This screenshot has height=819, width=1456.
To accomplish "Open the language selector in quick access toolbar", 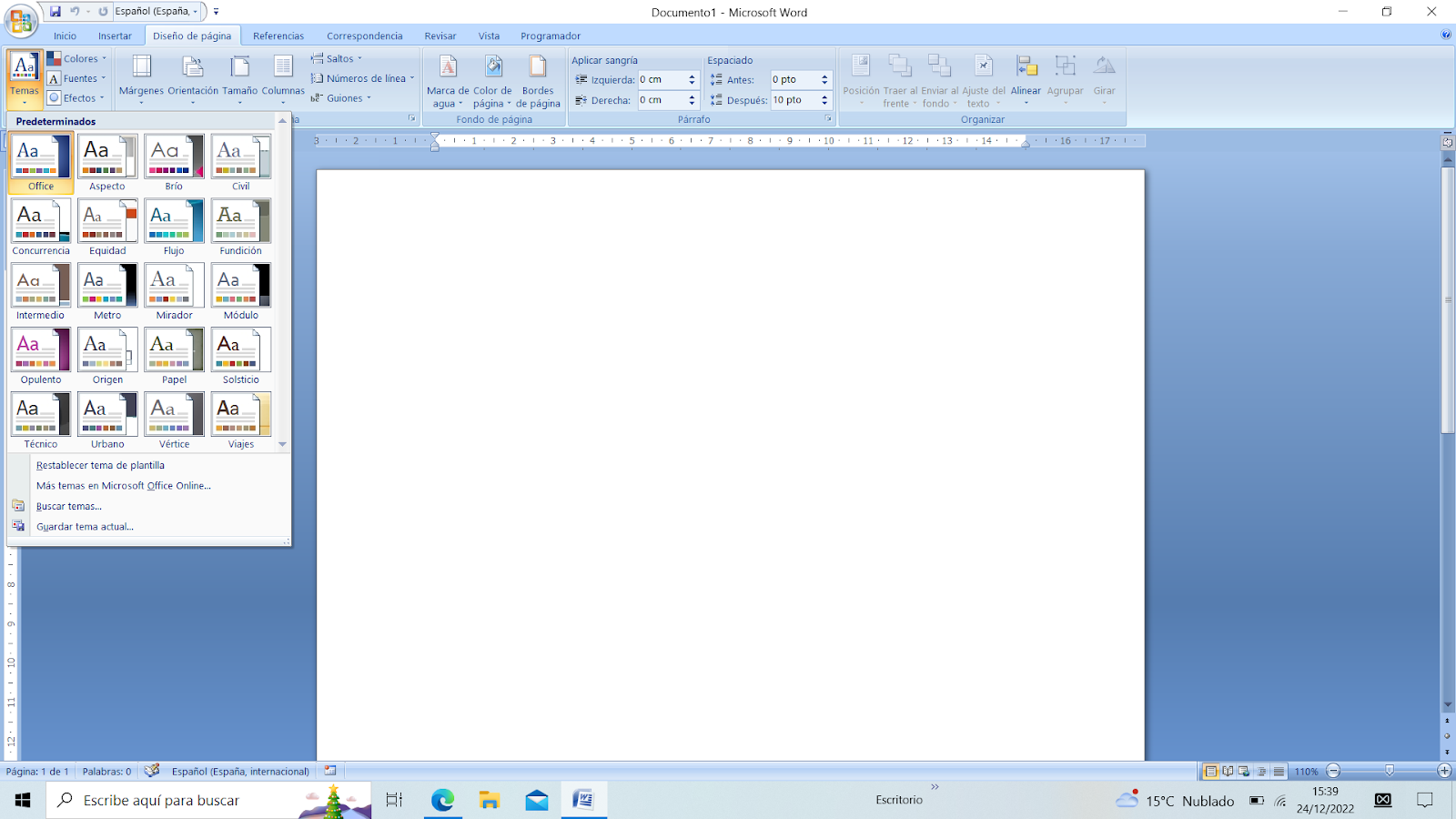I will [157, 12].
